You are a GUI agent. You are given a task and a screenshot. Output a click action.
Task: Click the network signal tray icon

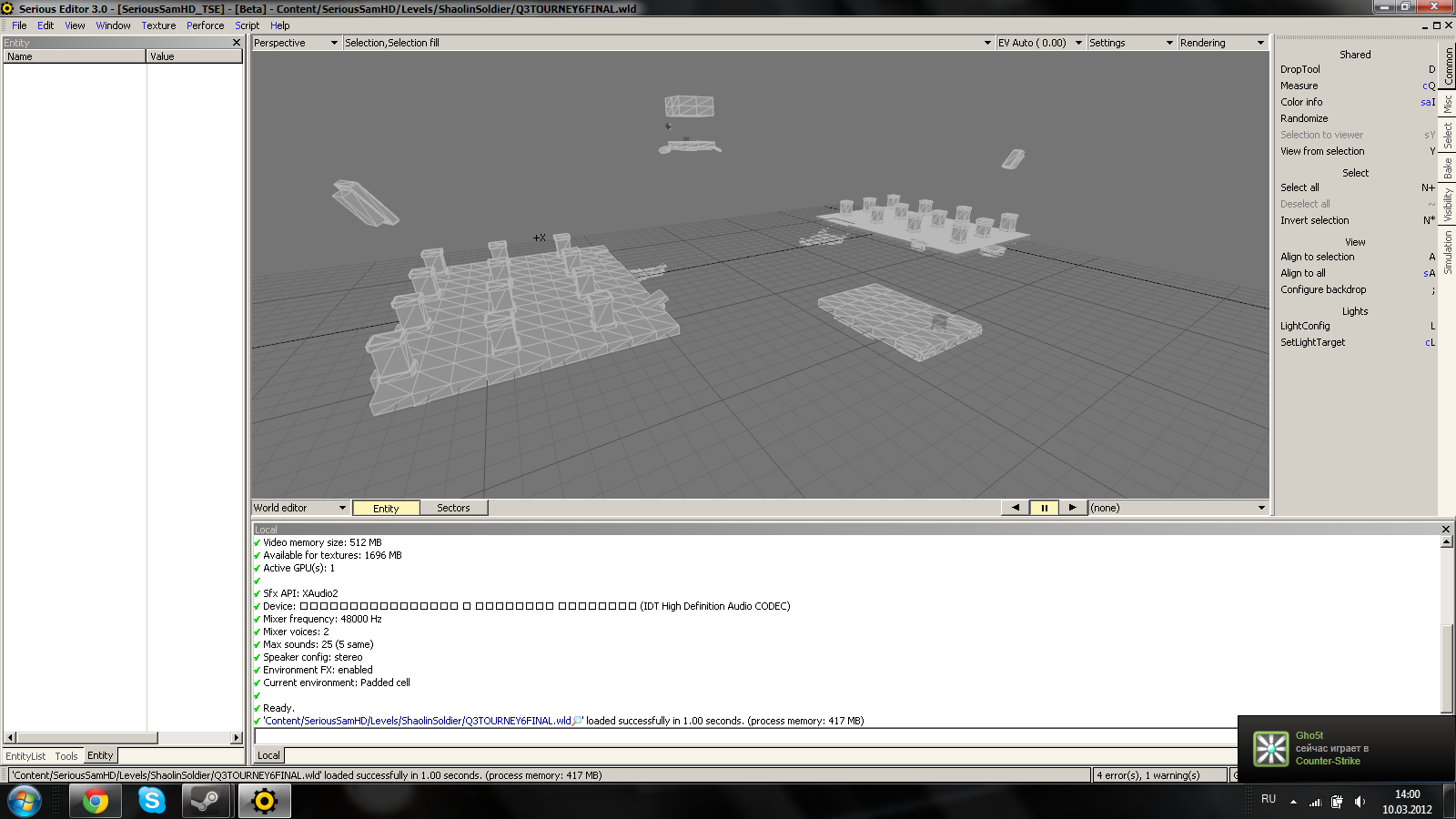click(x=1315, y=802)
